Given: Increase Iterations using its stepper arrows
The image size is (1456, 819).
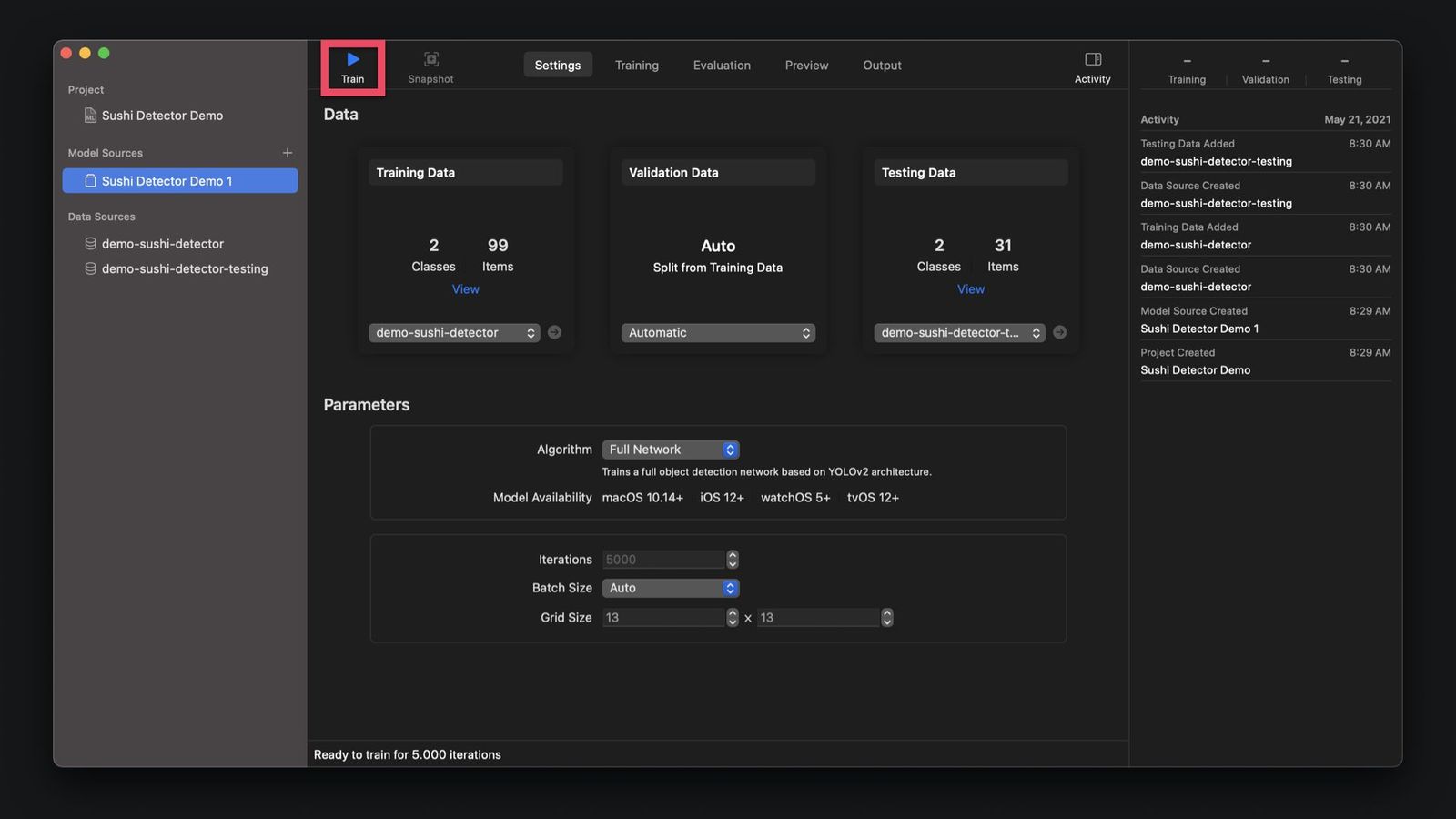Looking at the screenshot, I should click(733, 556).
